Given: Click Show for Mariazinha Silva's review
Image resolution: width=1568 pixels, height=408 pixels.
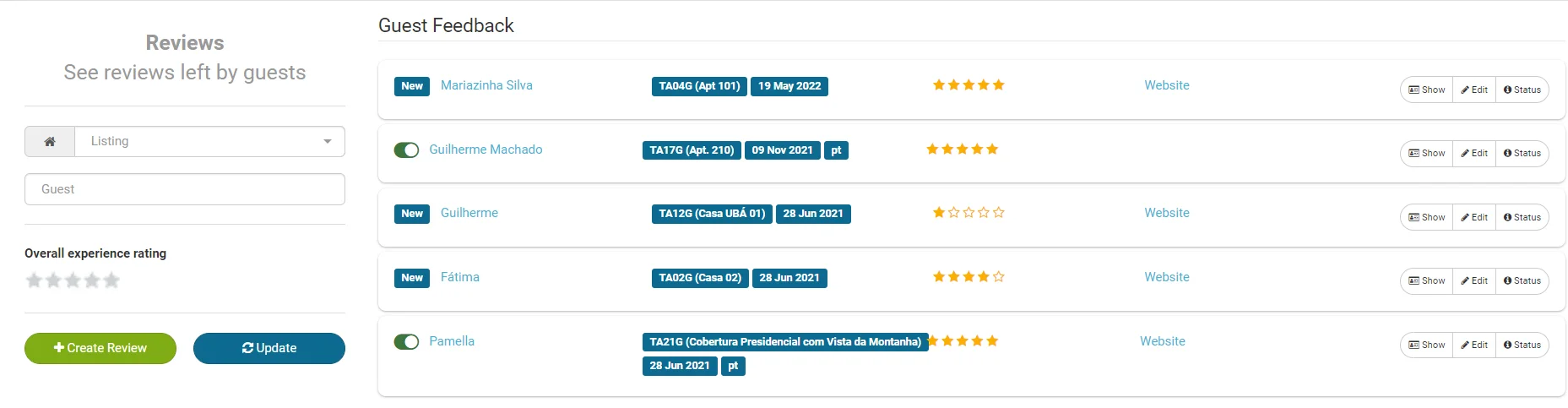Looking at the screenshot, I should click(1427, 90).
